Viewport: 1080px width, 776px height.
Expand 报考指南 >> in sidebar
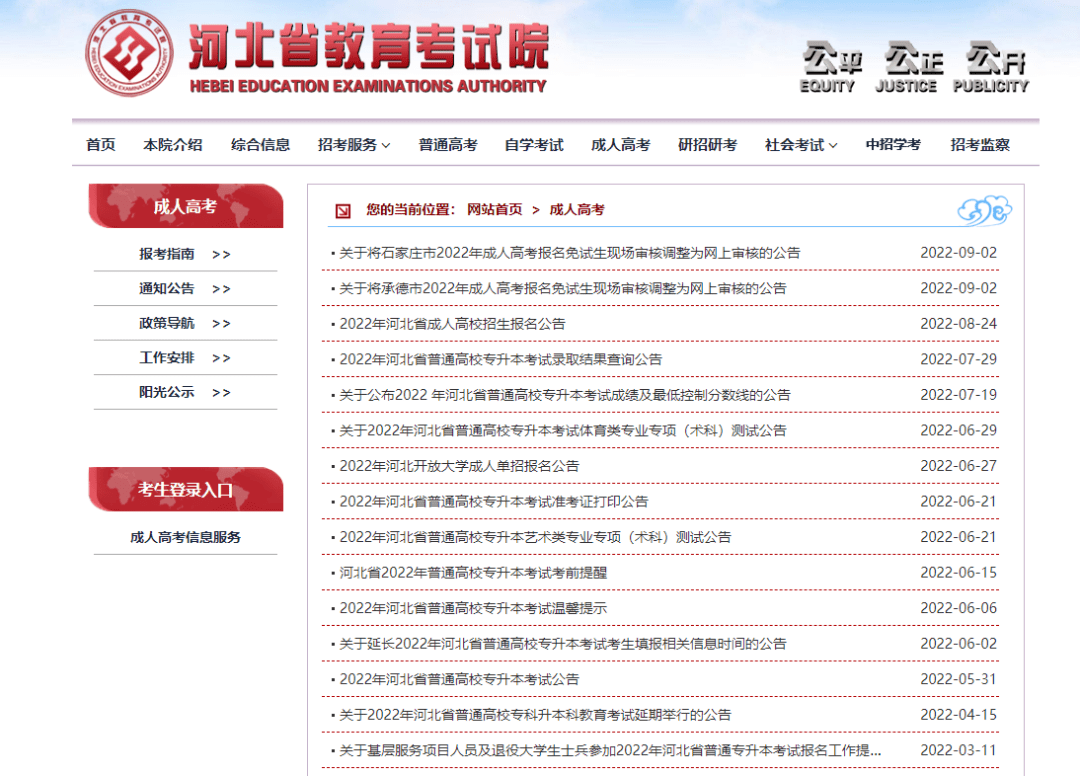tap(185, 254)
